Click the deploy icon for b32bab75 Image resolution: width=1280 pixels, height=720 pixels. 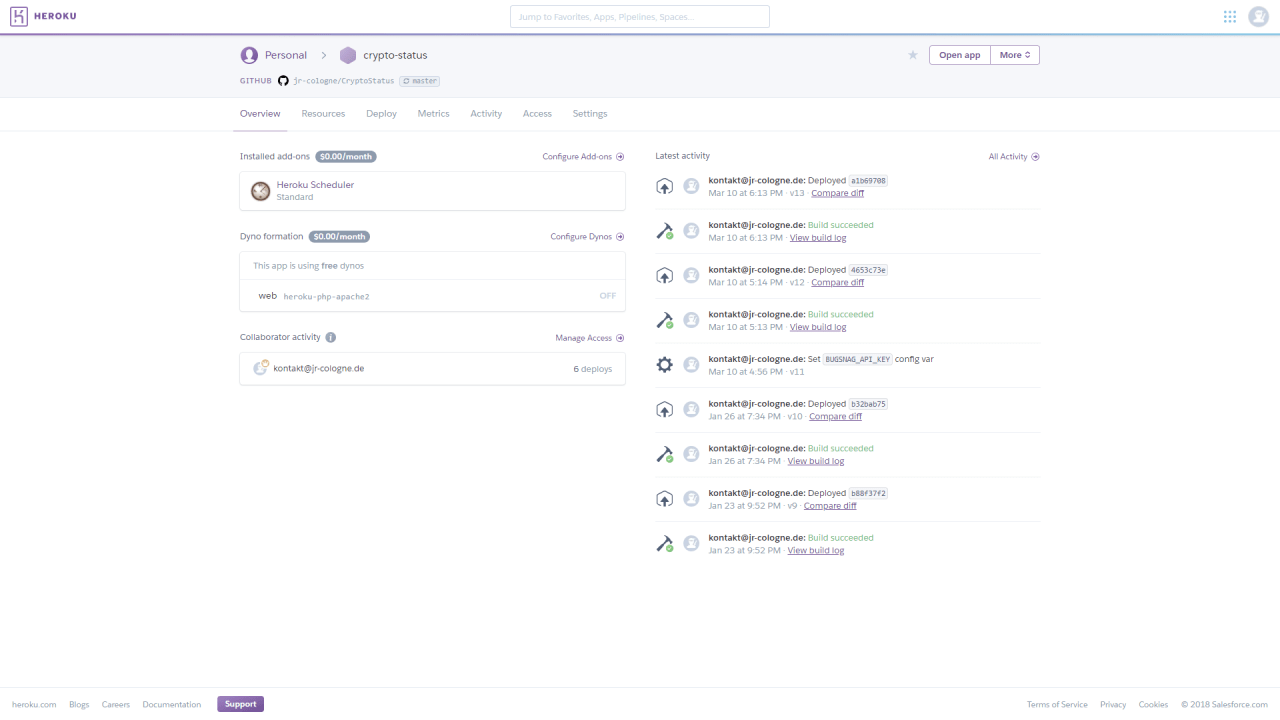665,409
